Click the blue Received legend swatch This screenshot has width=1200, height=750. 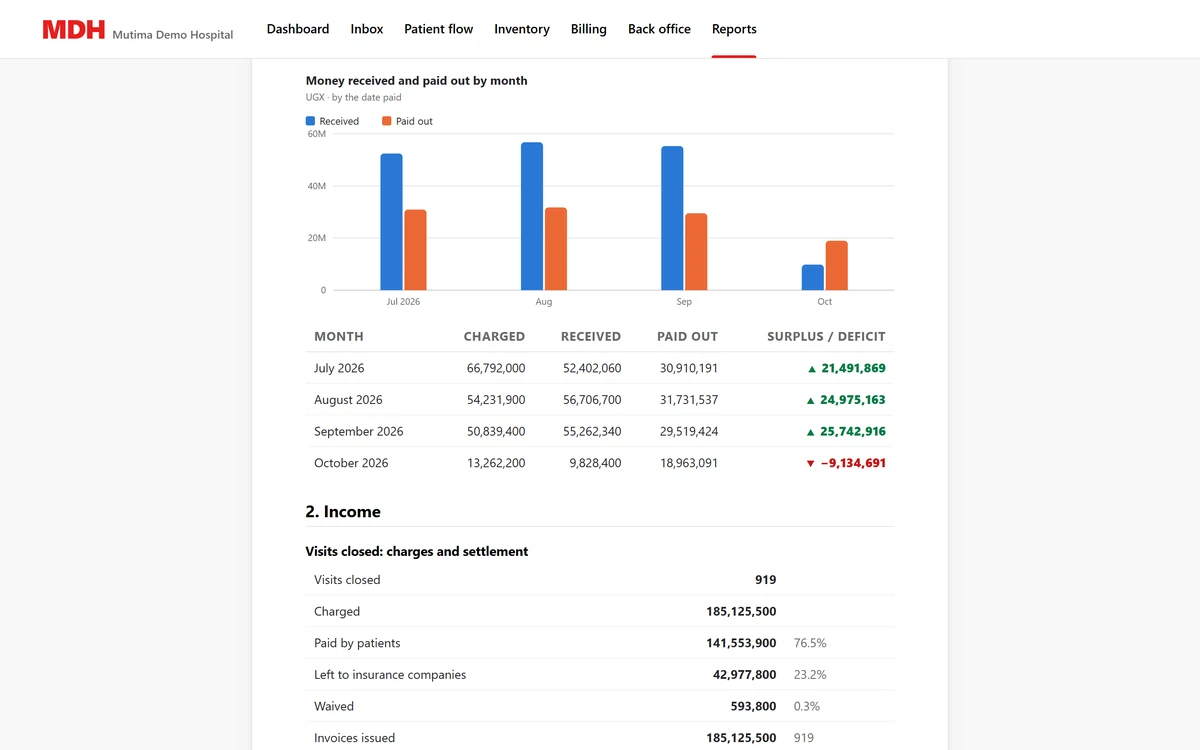coord(310,121)
